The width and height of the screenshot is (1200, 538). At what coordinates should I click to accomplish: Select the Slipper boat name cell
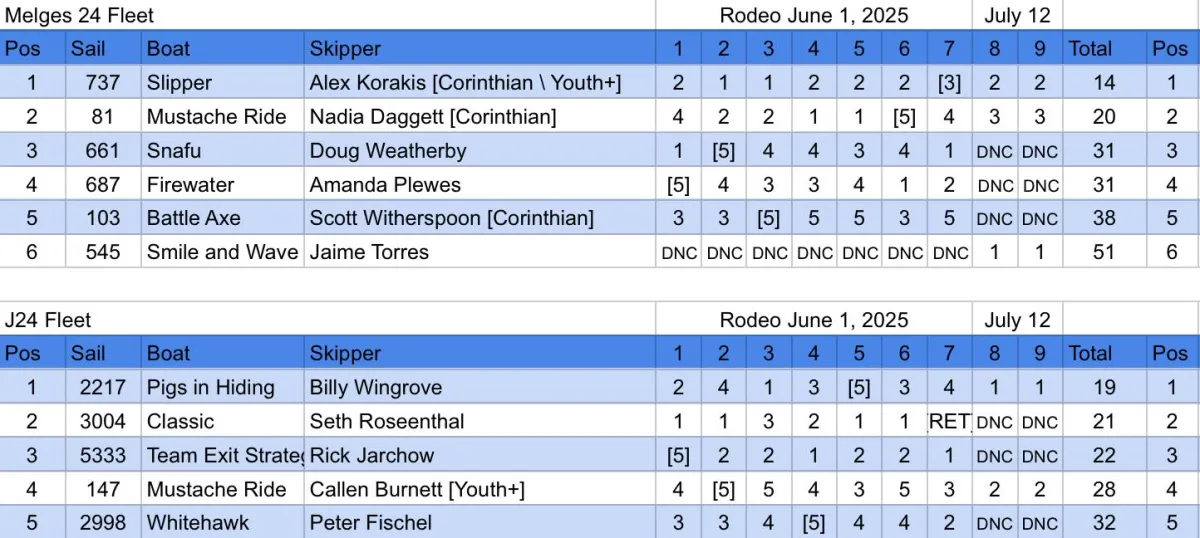180,83
